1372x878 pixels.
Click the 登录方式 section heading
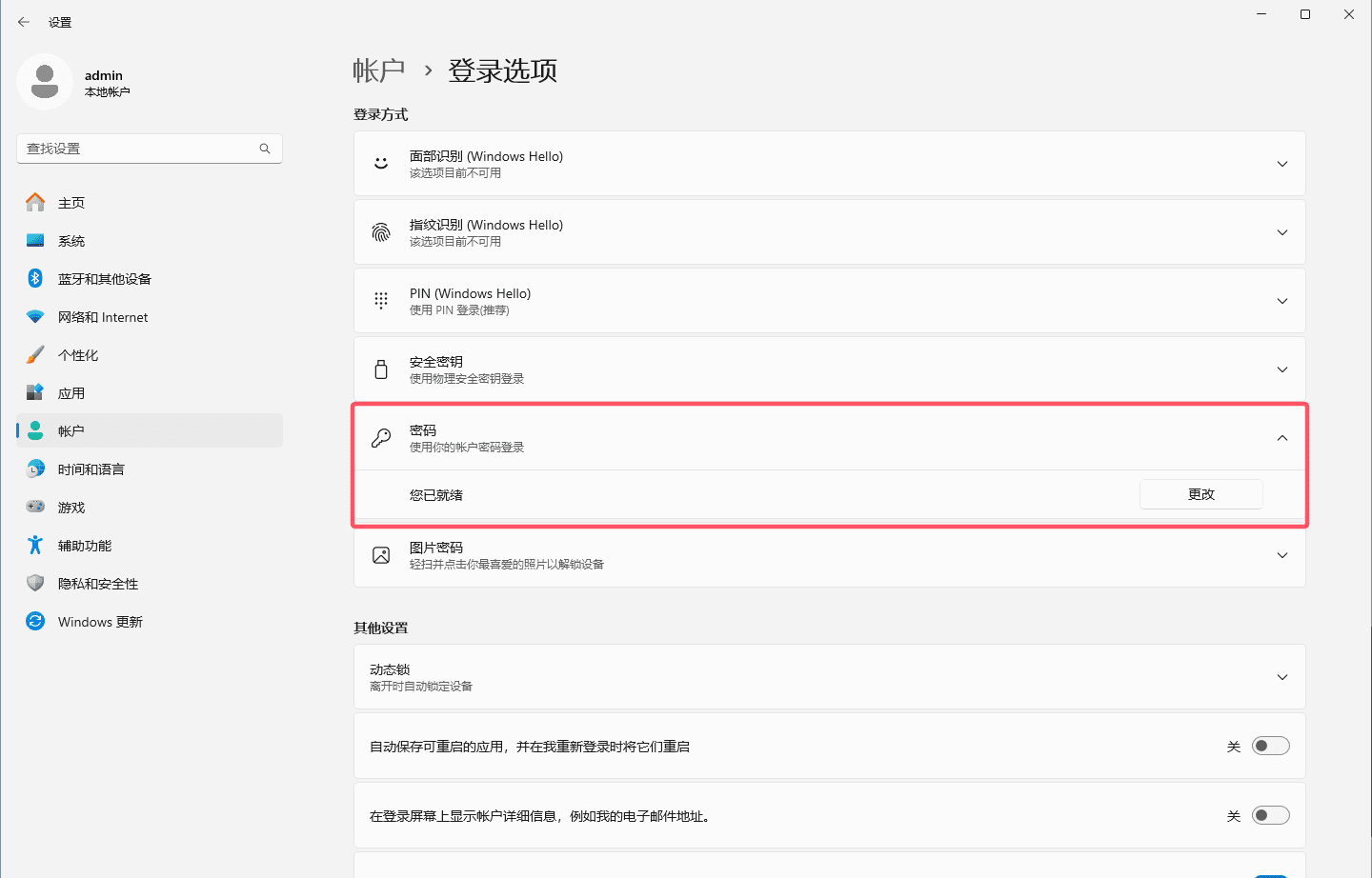pyautogui.click(x=381, y=114)
